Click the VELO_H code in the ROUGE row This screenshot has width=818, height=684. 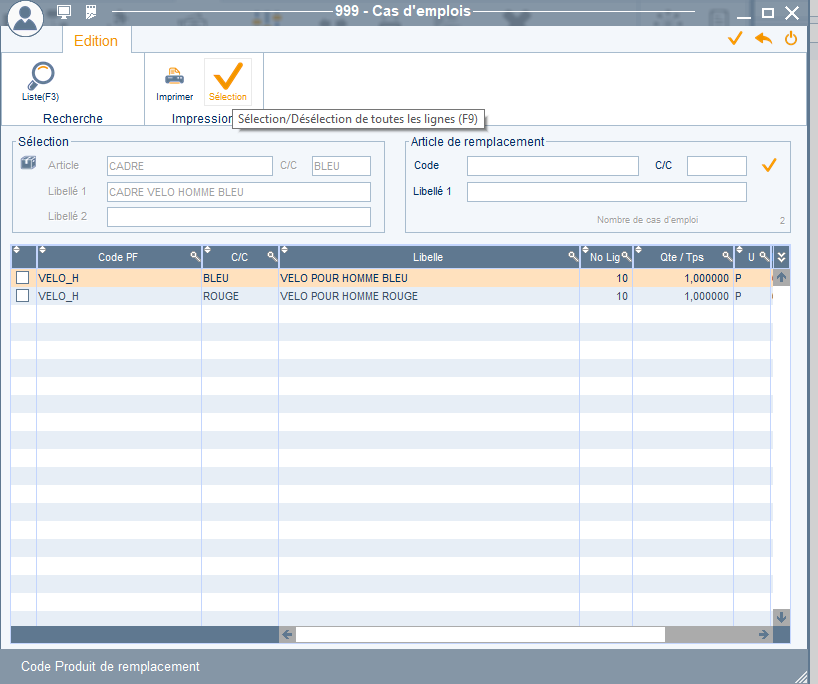point(119,296)
